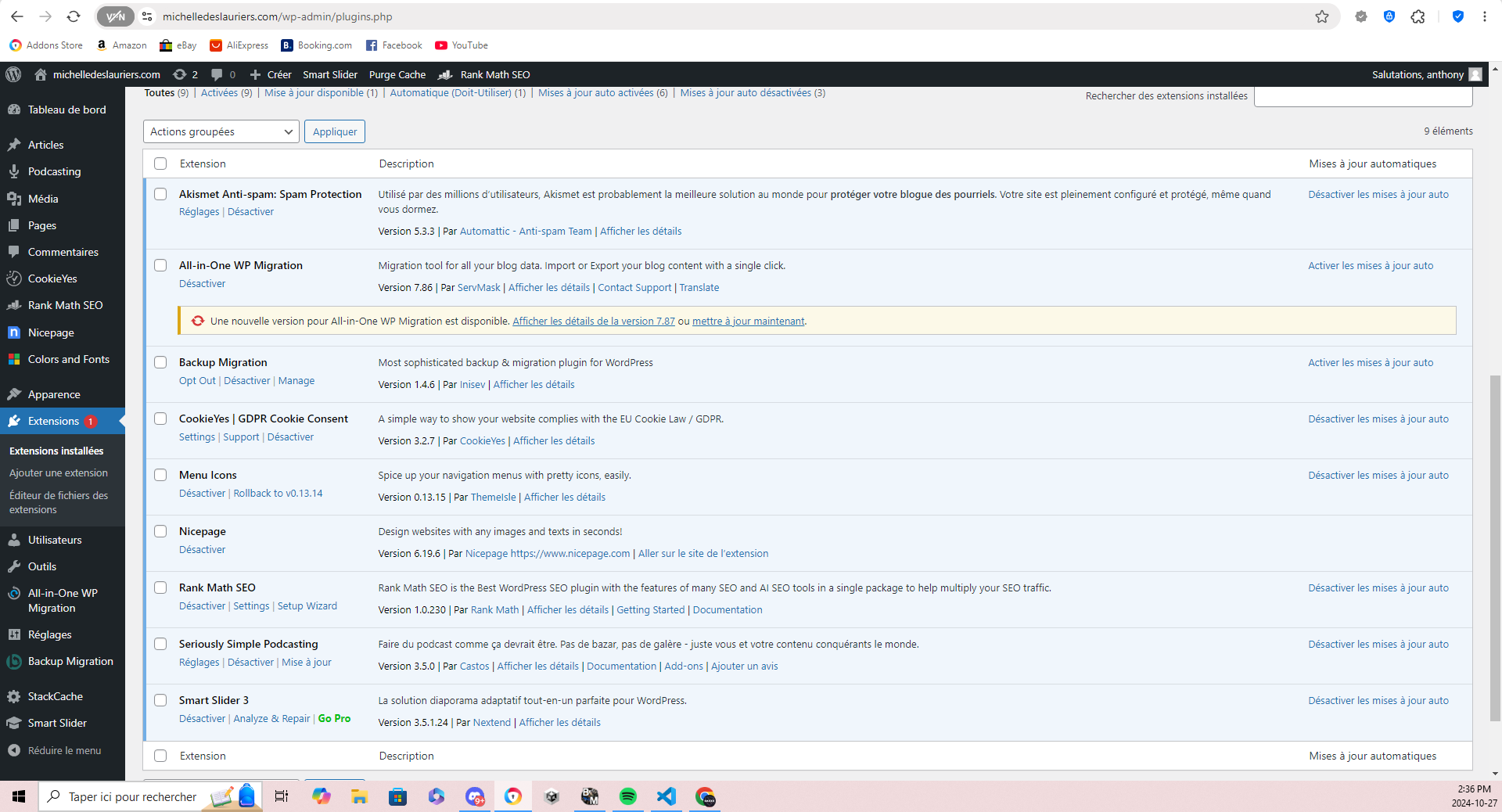Filter by Activées (9) tab
Image resolution: width=1502 pixels, height=812 pixels.
click(226, 92)
